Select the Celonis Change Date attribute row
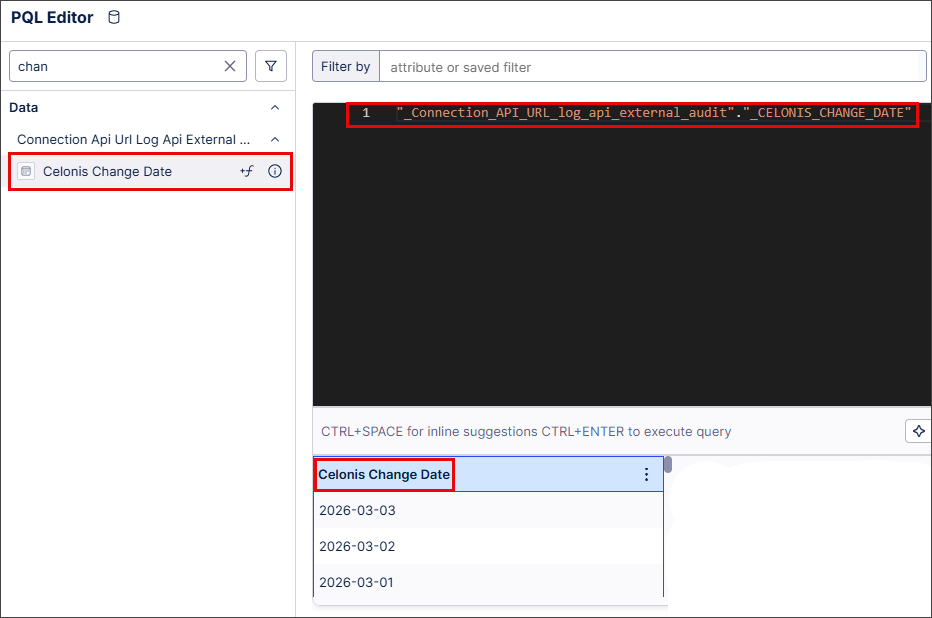 tap(150, 172)
